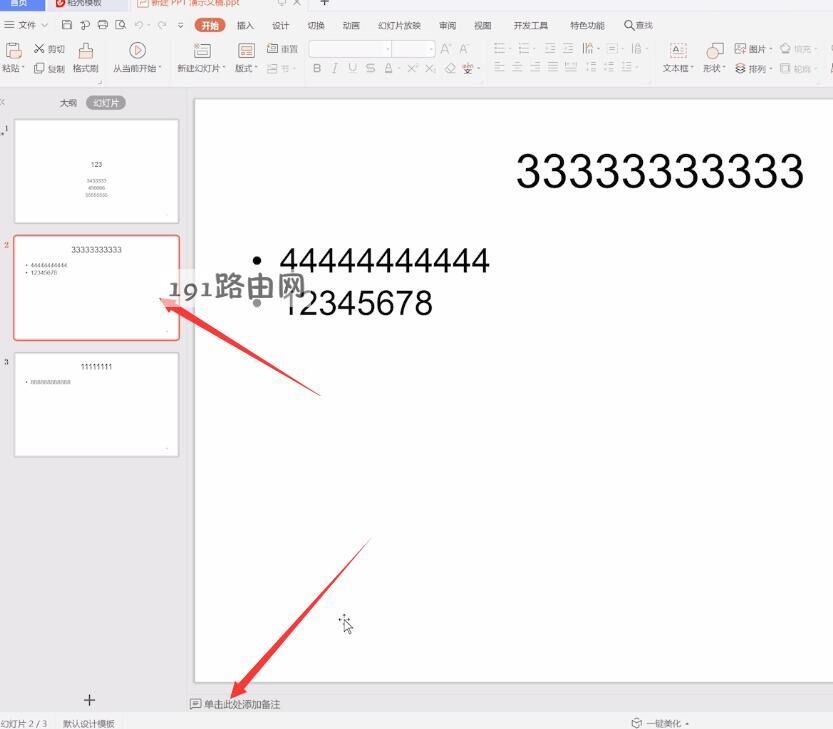Viewport: 833px width, 729px height.
Task: Open the View (视图) tab
Action: [482, 25]
